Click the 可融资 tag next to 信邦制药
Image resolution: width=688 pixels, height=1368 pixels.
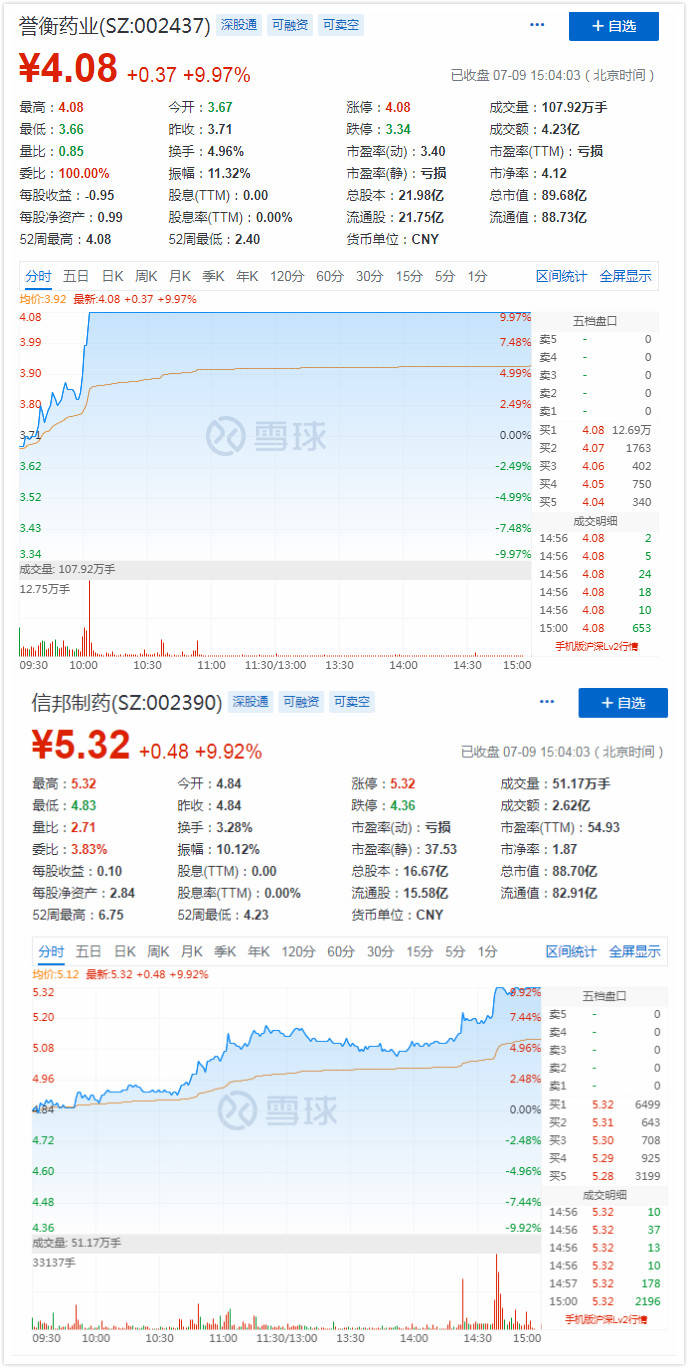coord(301,702)
